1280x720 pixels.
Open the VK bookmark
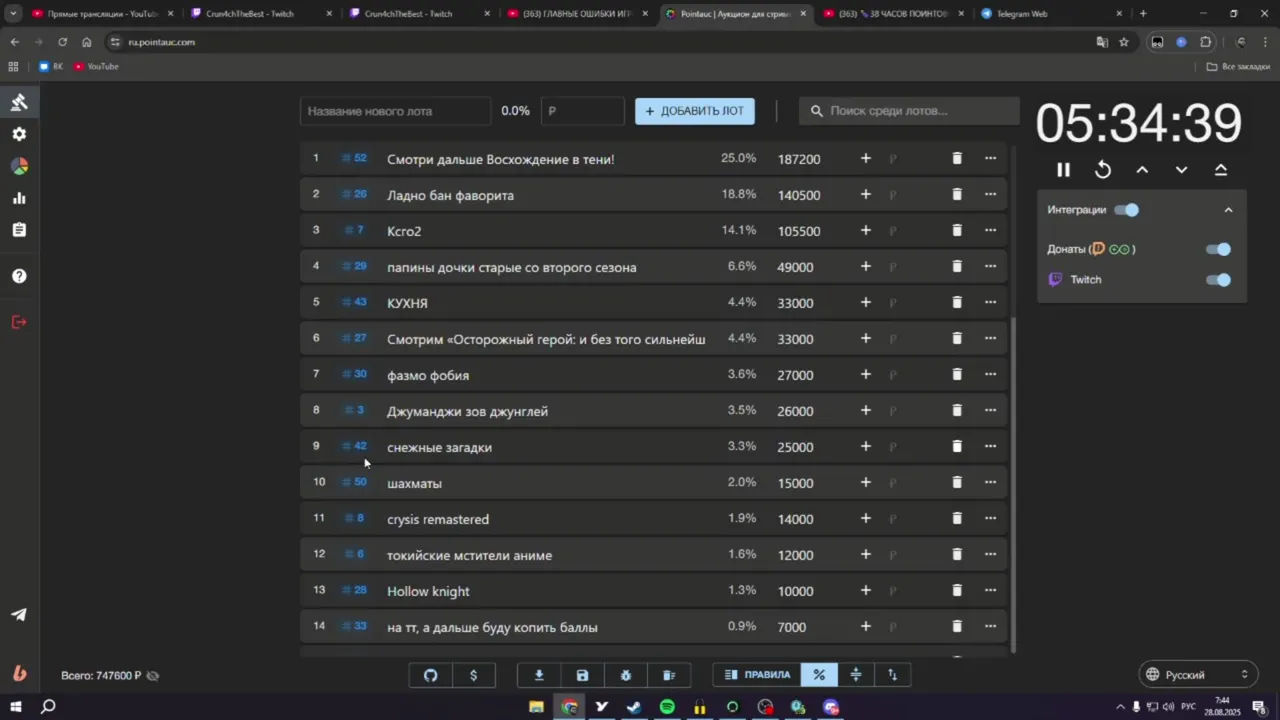click(x=51, y=66)
